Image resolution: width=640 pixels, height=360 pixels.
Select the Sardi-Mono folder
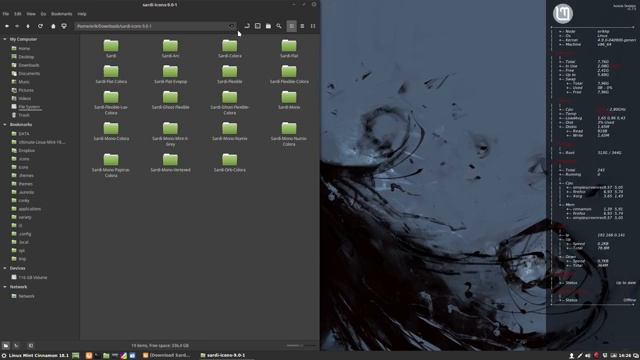point(289,100)
